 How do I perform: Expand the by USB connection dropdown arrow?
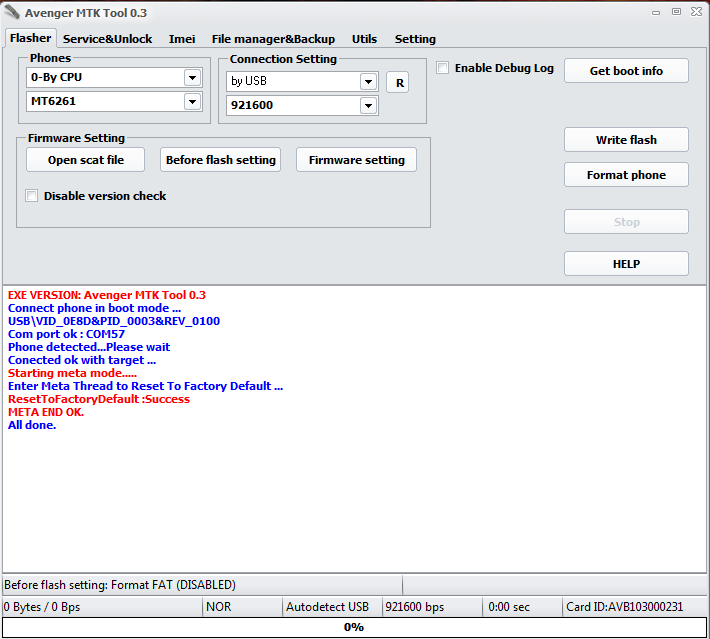[369, 82]
